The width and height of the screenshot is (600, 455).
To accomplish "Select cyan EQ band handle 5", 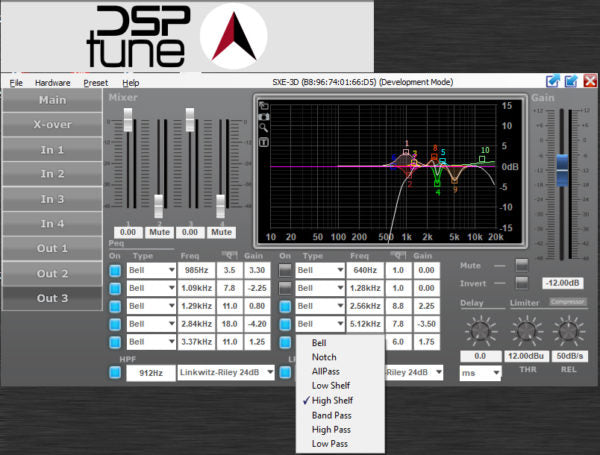I will (x=442, y=161).
